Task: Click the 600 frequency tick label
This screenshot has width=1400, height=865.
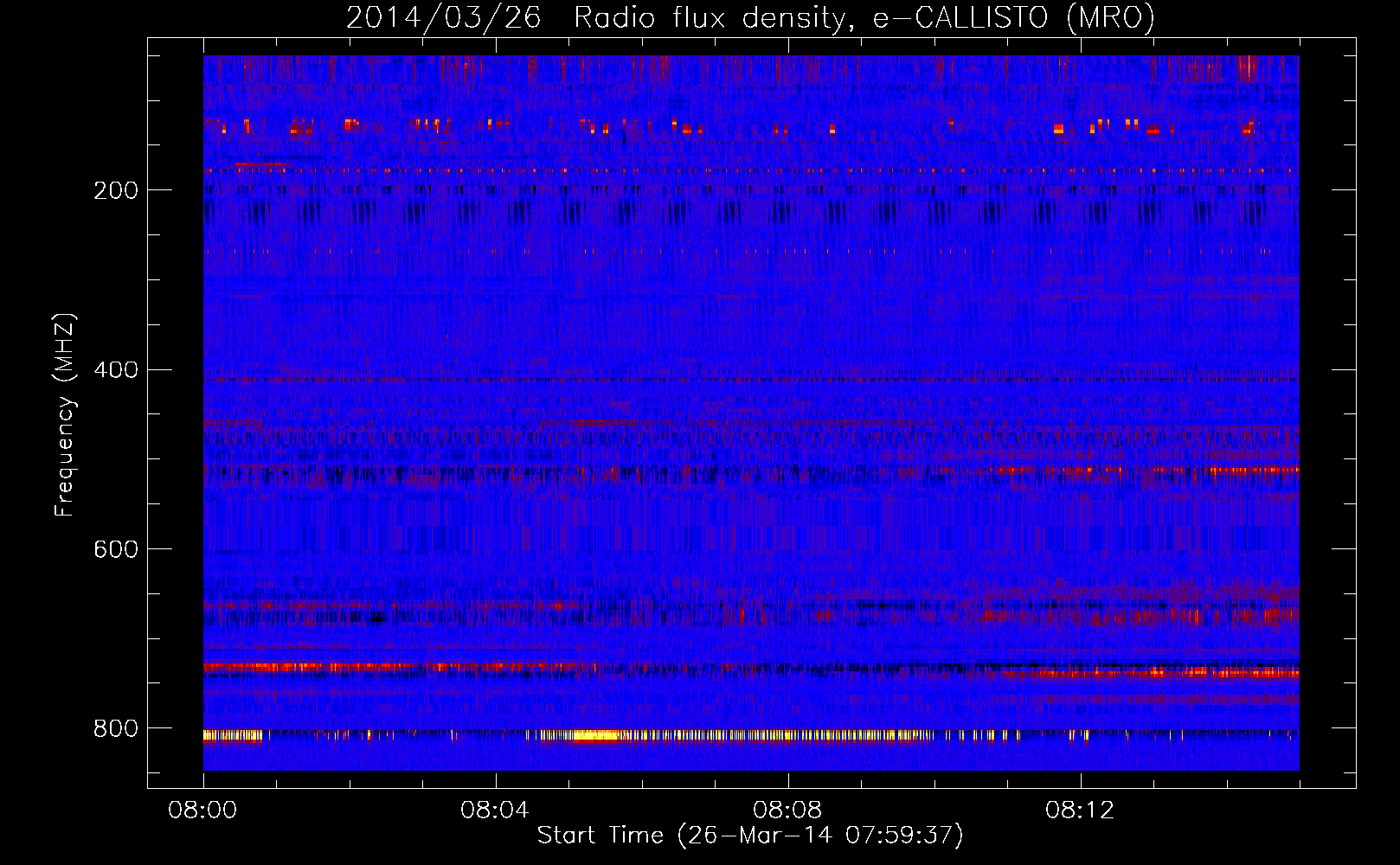Action: (116, 549)
